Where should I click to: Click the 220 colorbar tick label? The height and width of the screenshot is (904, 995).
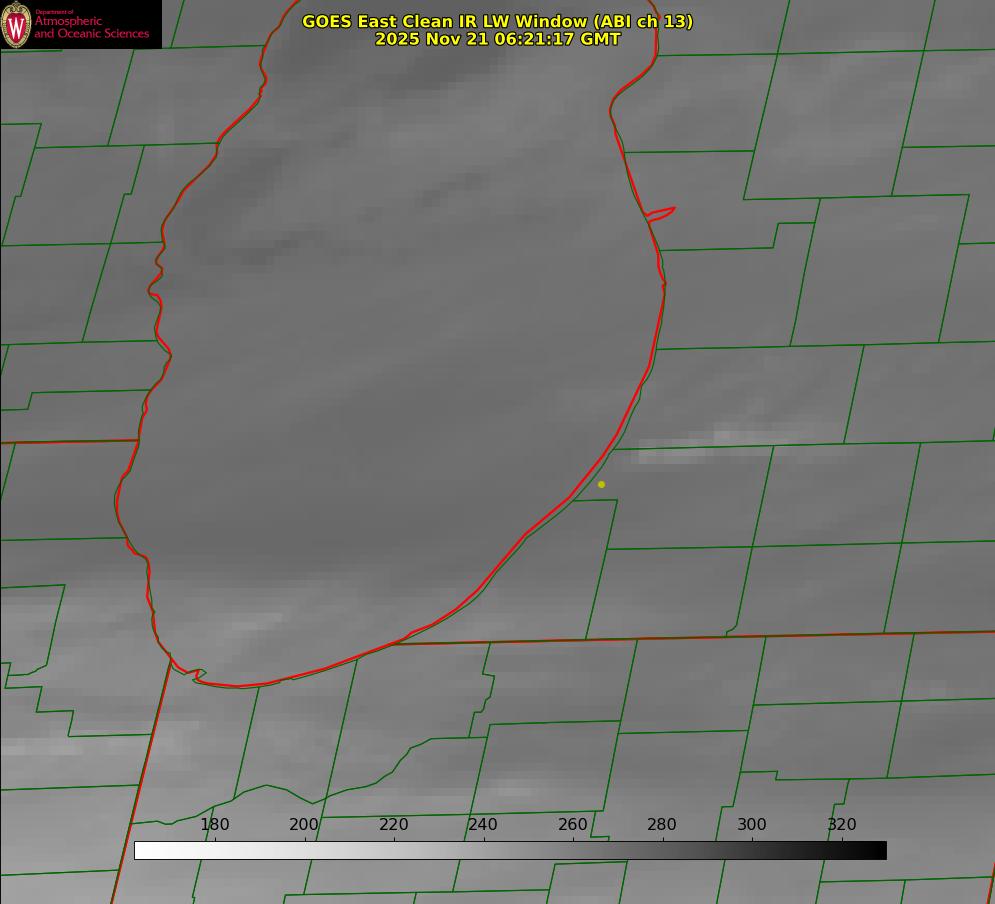pos(394,825)
